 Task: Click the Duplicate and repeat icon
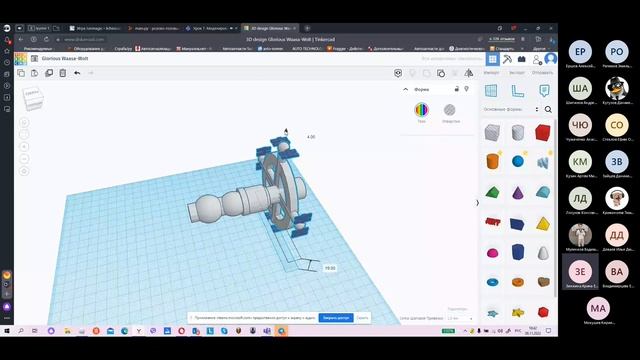pos(49,73)
